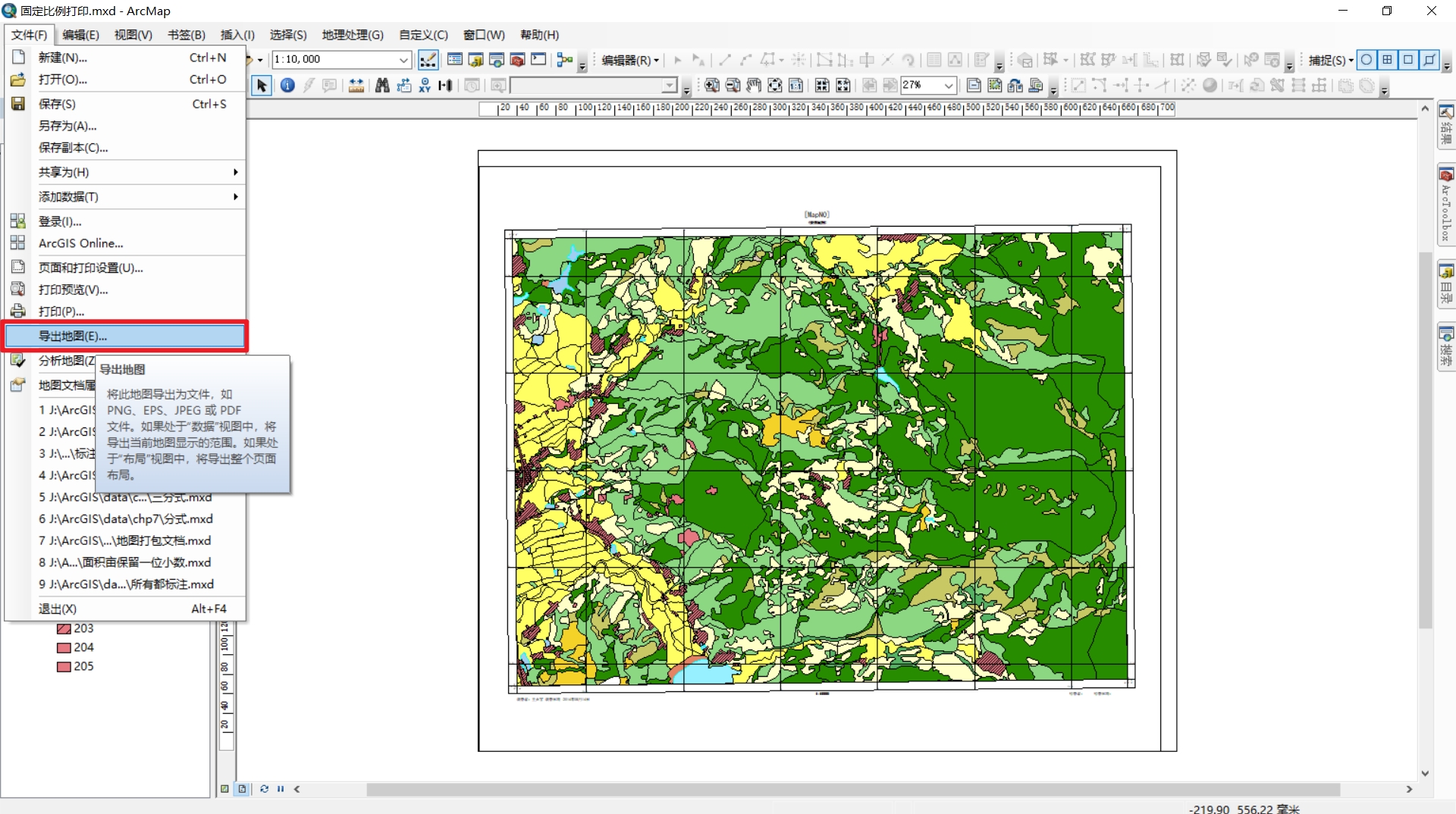Open the Search window toolbar icon
The image size is (1456, 814).
(497, 59)
